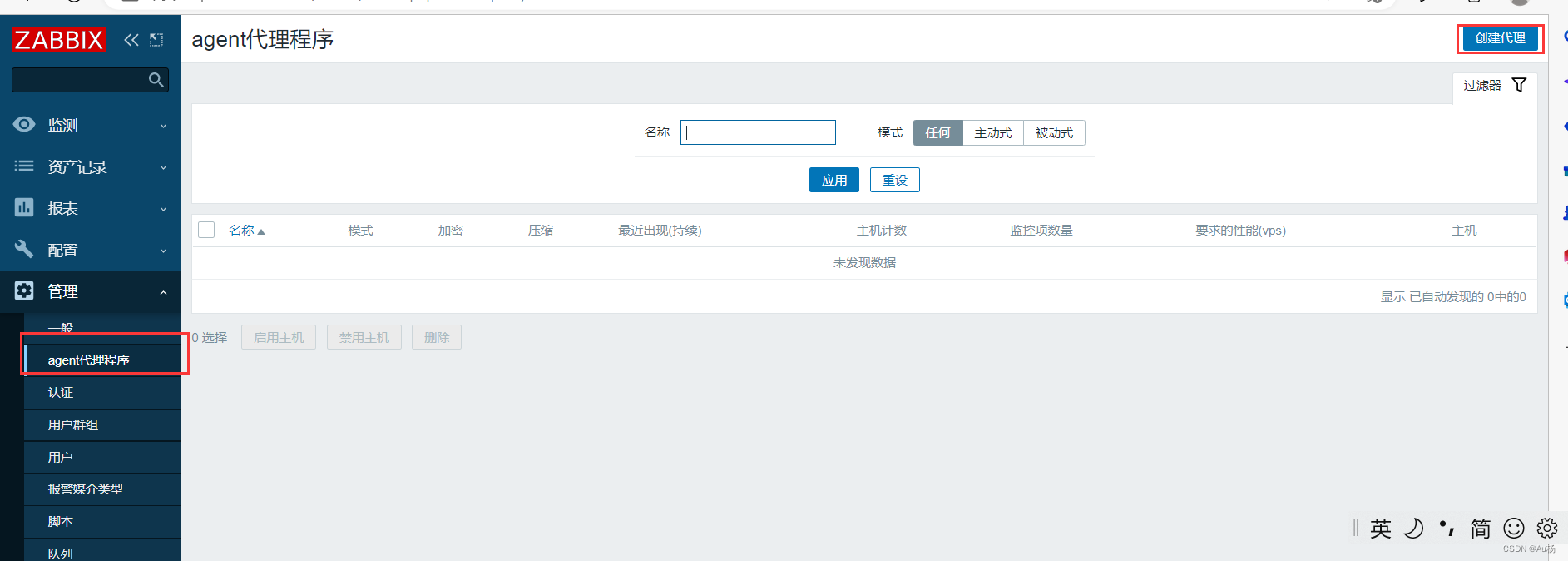Open the 用户群组 submenu item
Screen dimensions: 1568x561
tap(102, 424)
